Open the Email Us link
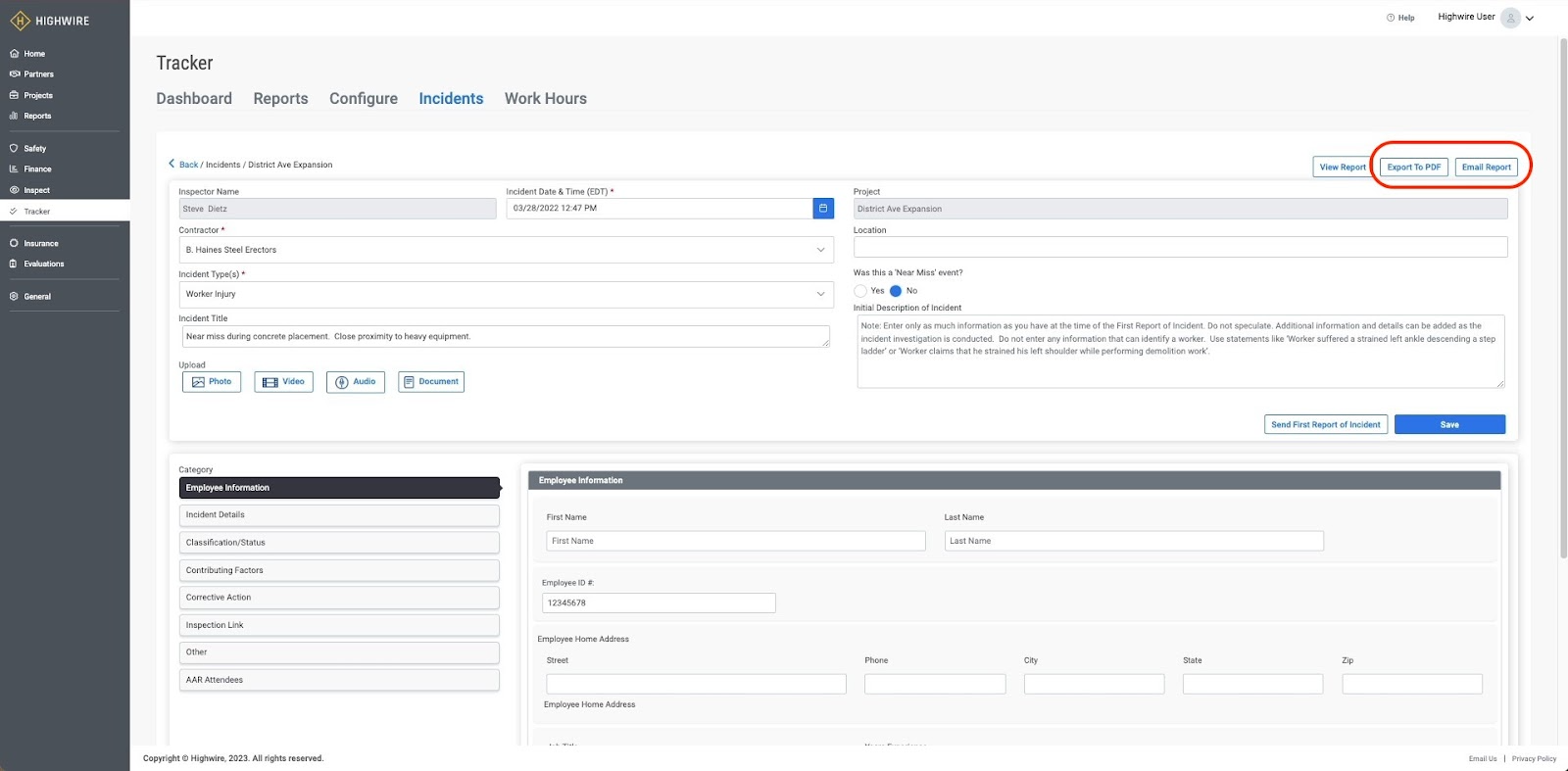The width and height of the screenshot is (1568, 771). 1483,759
